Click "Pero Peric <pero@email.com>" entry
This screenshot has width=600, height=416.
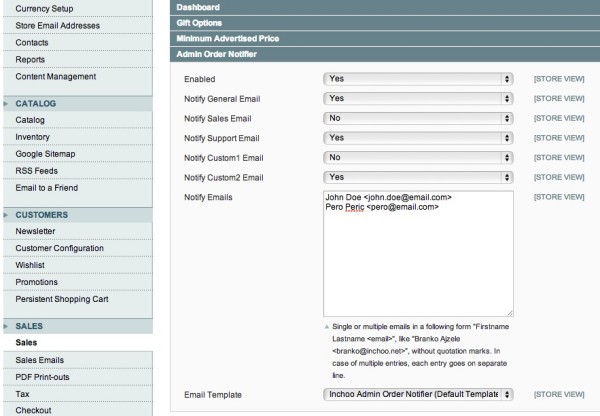coord(382,207)
